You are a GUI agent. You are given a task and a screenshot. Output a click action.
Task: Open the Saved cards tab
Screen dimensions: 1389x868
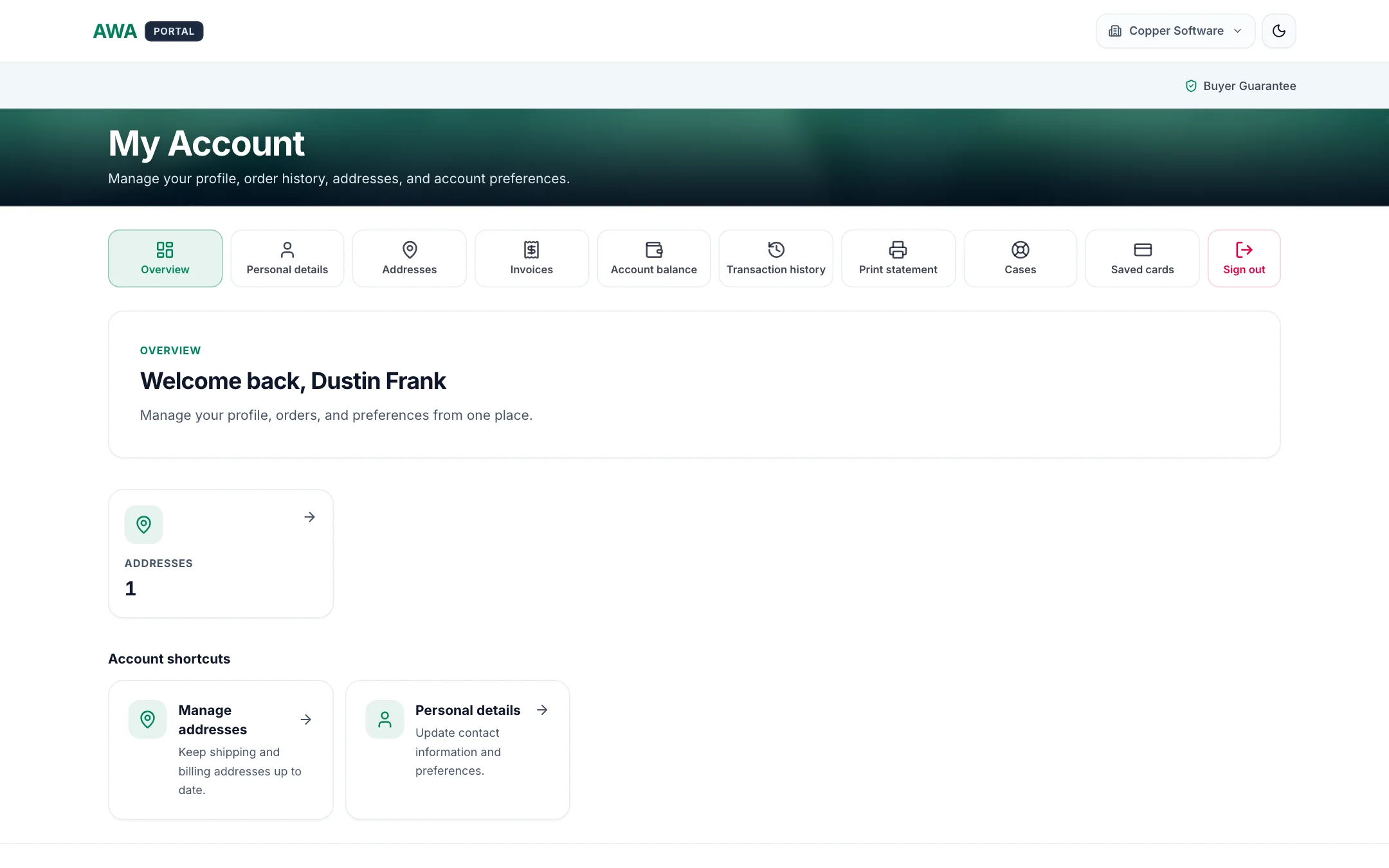point(1143,258)
